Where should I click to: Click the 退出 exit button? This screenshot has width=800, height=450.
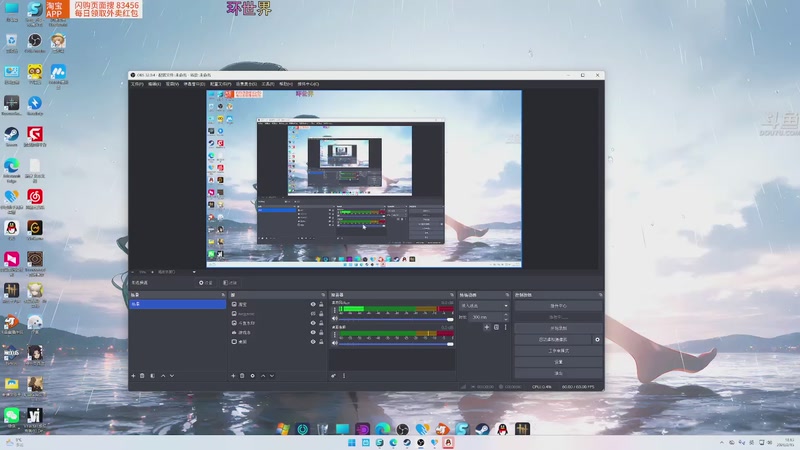point(558,373)
